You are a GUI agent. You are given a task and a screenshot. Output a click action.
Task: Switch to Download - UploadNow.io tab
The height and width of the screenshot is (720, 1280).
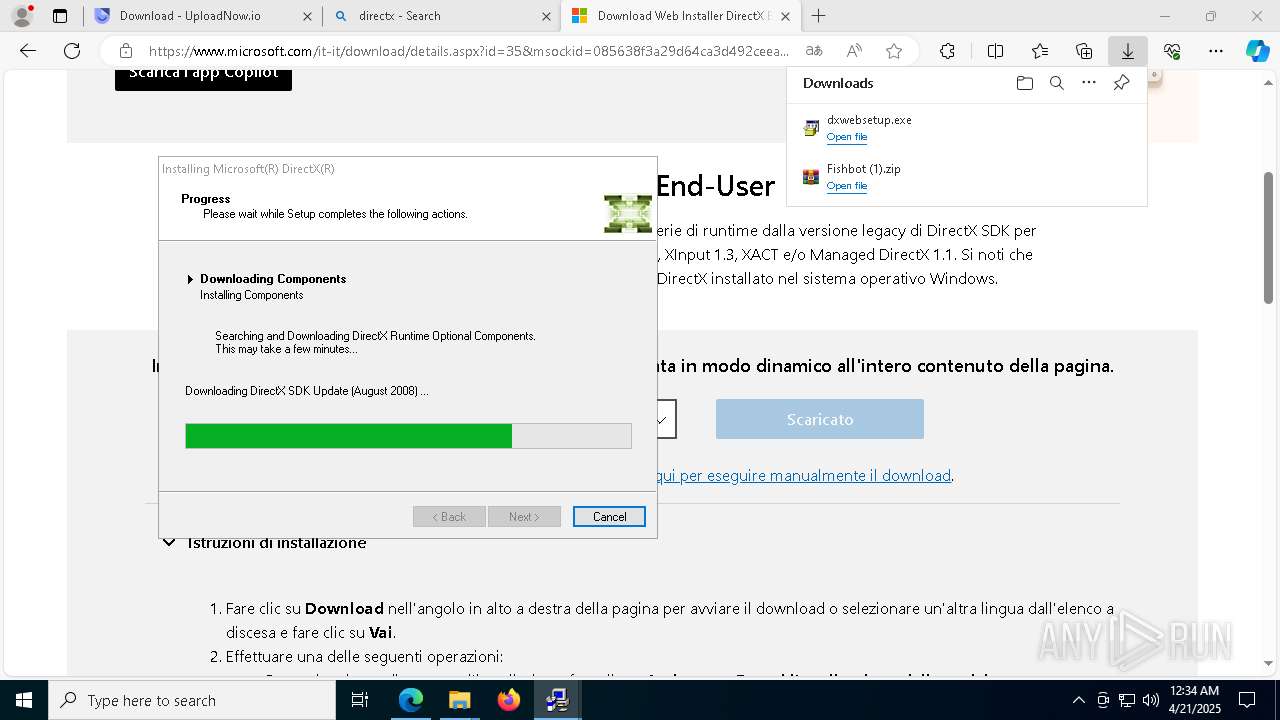pos(203,16)
